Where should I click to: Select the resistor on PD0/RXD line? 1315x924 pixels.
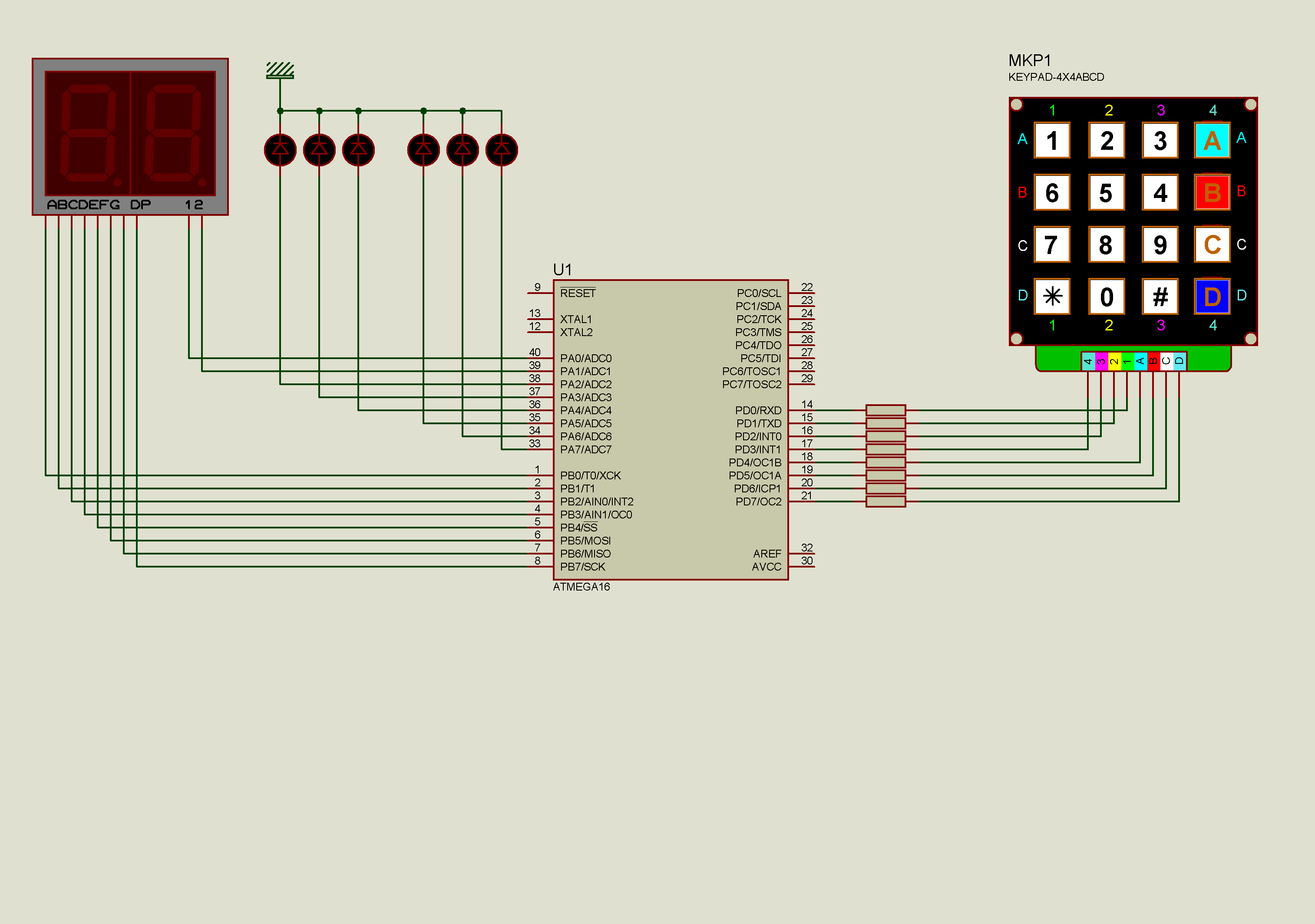(x=885, y=410)
